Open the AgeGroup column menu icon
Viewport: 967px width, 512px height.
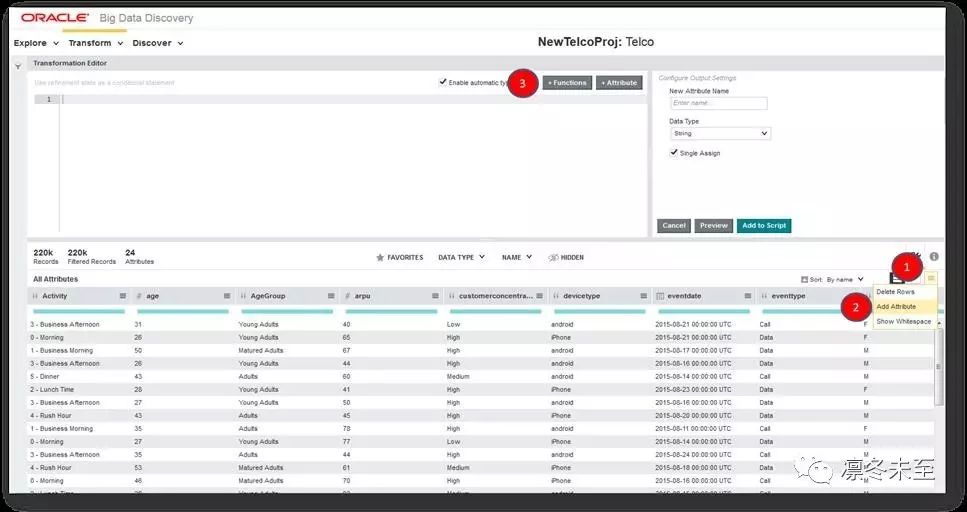tap(331, 296)
